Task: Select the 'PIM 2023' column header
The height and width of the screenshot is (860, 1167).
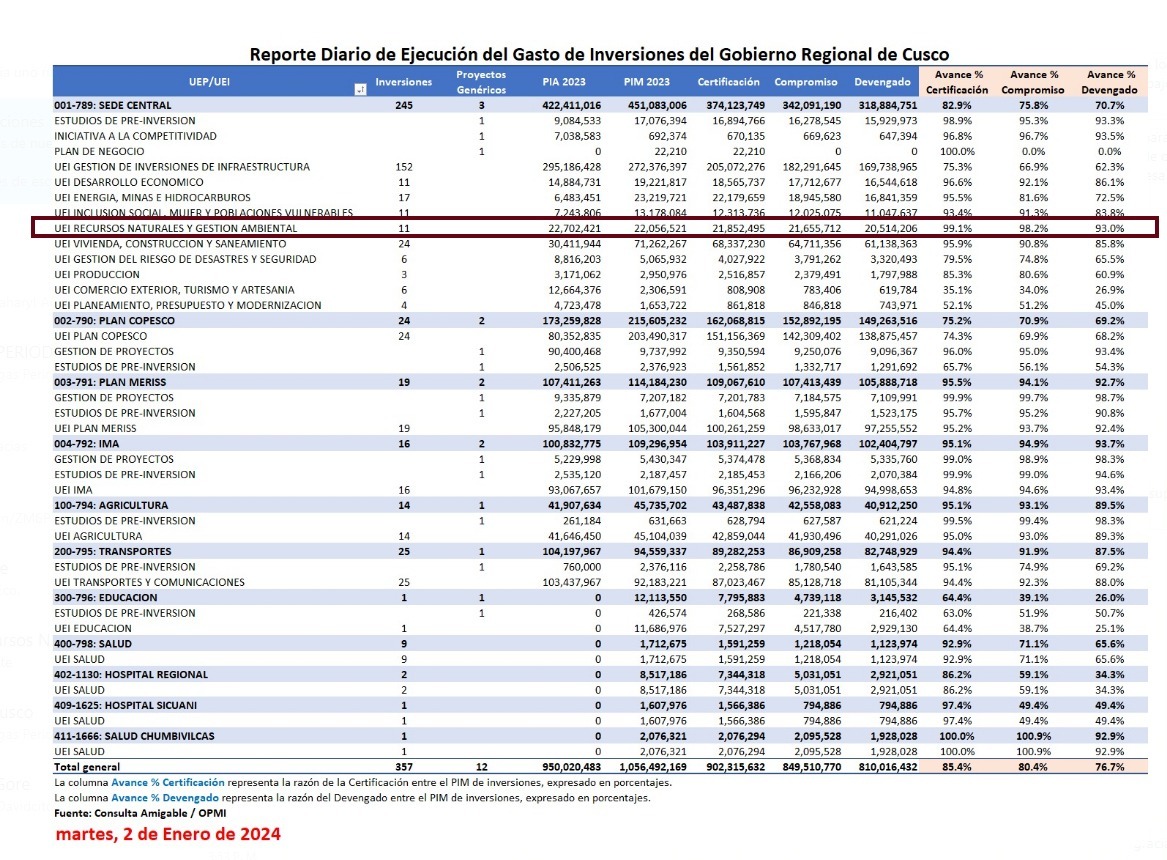Action: (646, 82)
